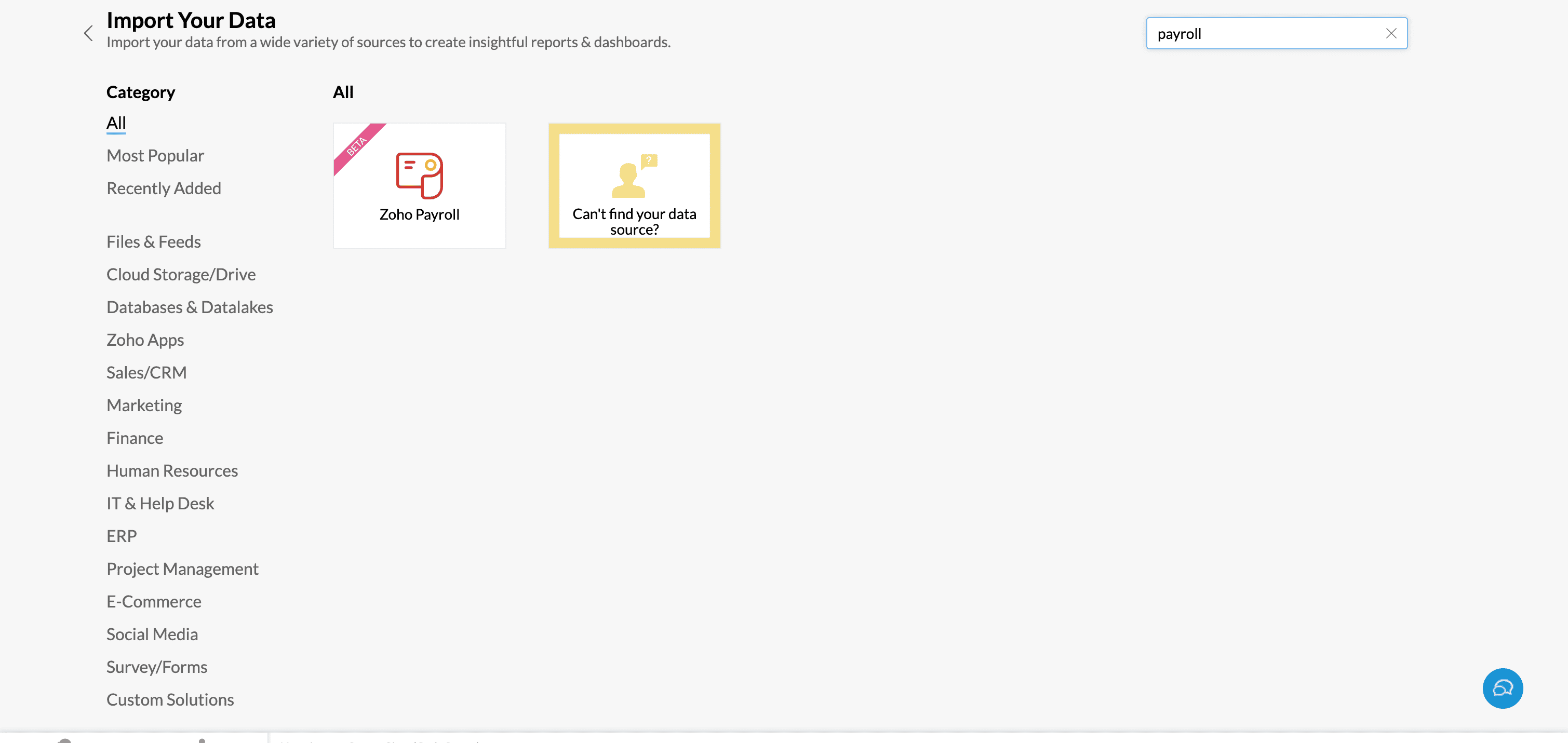Screen dimensions: 1568x743
Task: Select the Finance category filter
Action: point(134,438)
